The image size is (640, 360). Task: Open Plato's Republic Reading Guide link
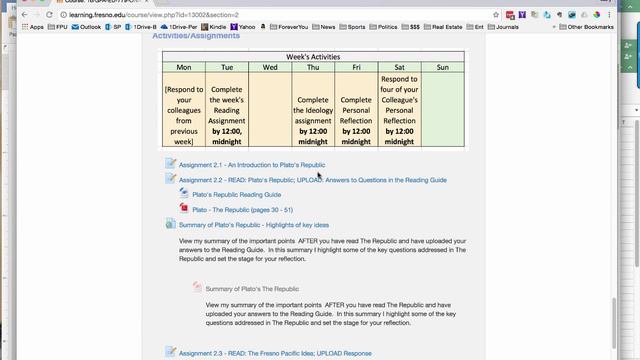click(x=237, y=195)
